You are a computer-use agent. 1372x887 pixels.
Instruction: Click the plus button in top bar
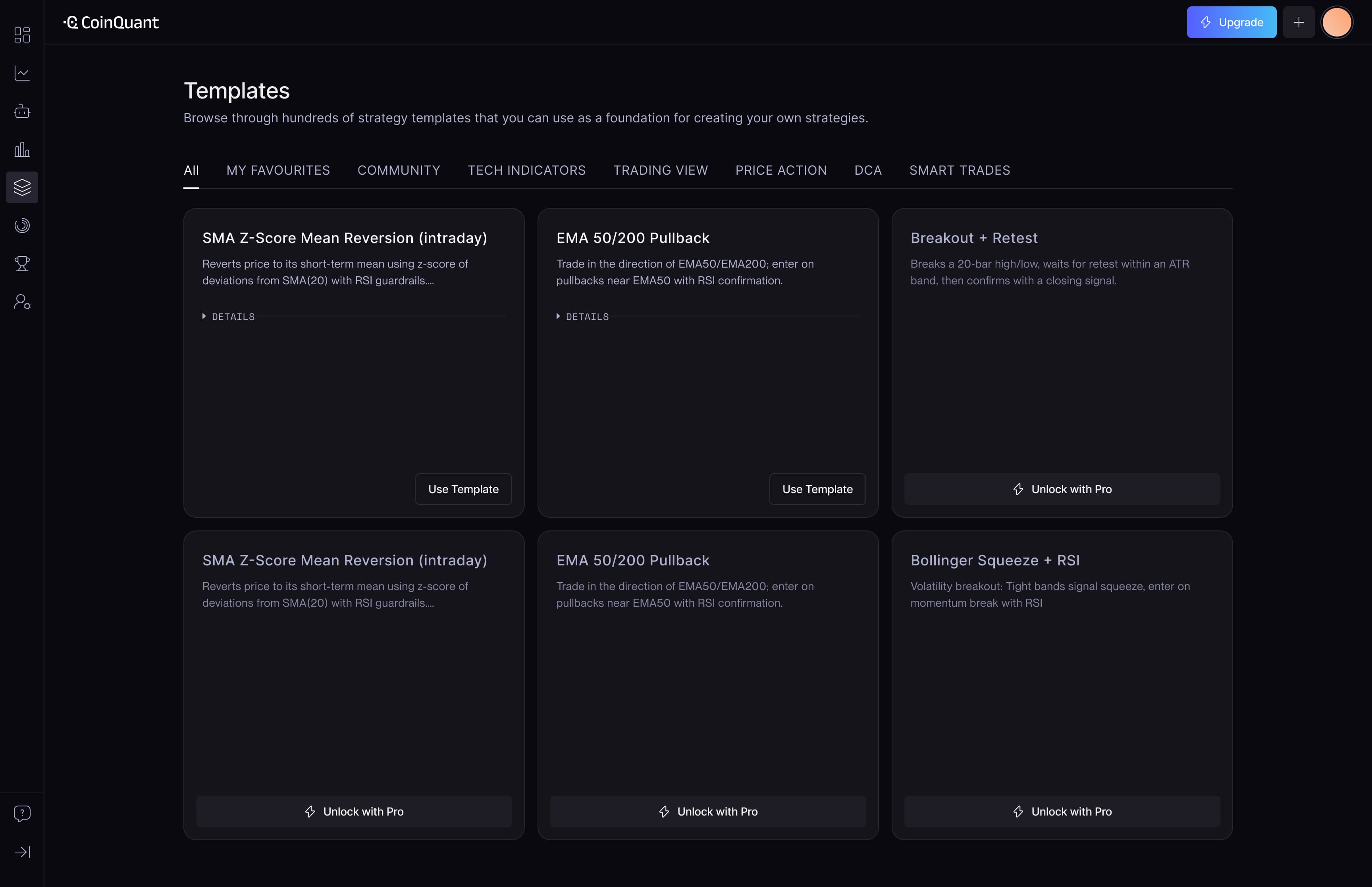[1298, 23]
